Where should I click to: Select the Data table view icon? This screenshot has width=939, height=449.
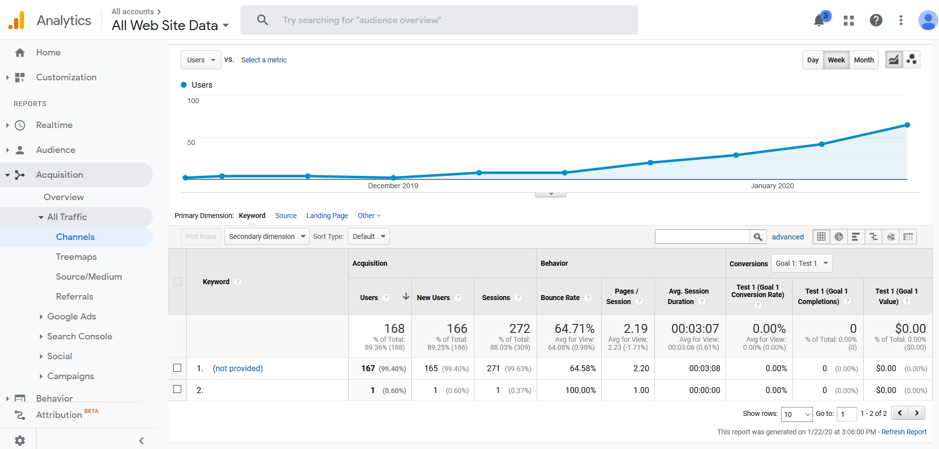(822, 237)
